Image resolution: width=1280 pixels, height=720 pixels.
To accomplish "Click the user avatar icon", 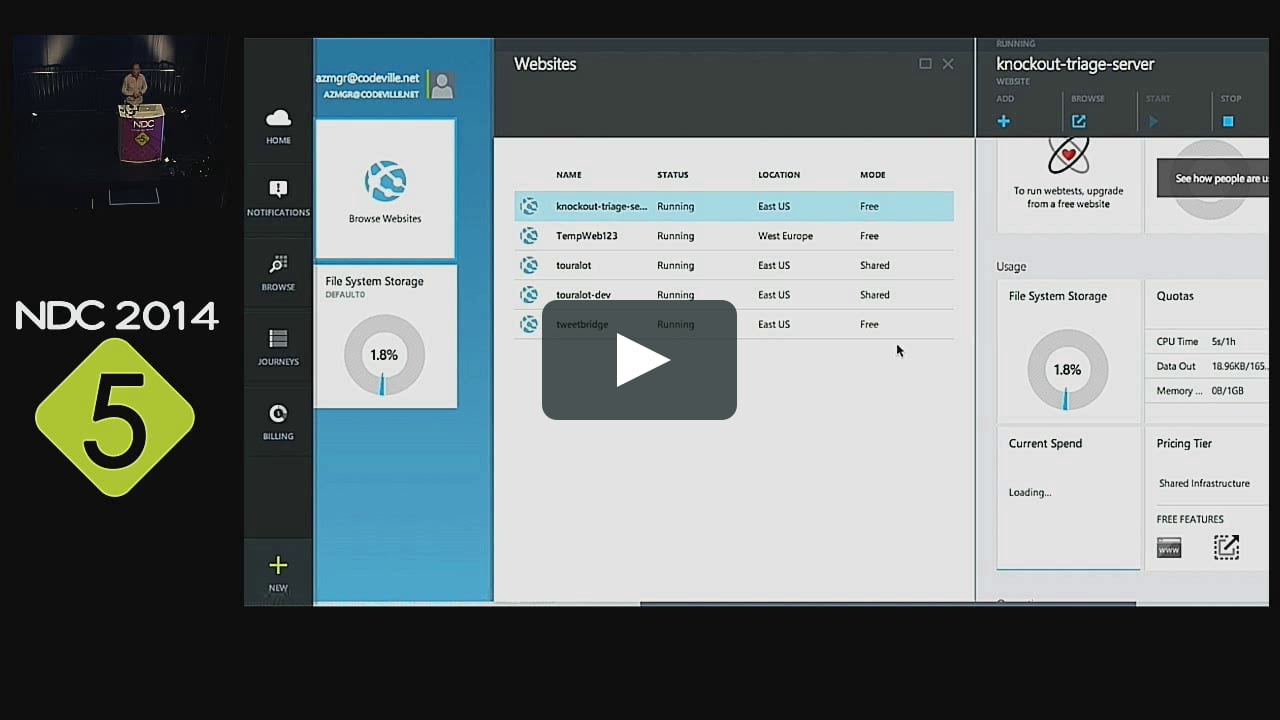I will click(x=442, y=85).
